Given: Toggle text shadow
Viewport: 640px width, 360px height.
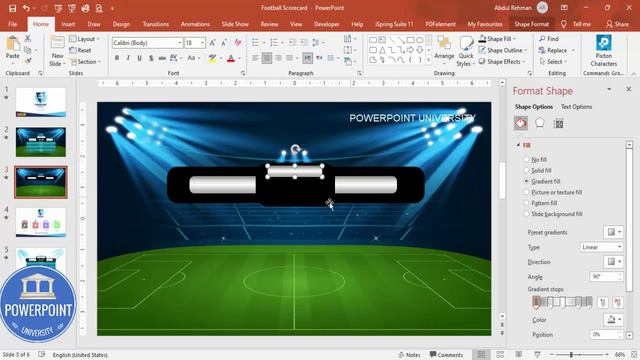Looking at the screenshot, I should point(151,58).
